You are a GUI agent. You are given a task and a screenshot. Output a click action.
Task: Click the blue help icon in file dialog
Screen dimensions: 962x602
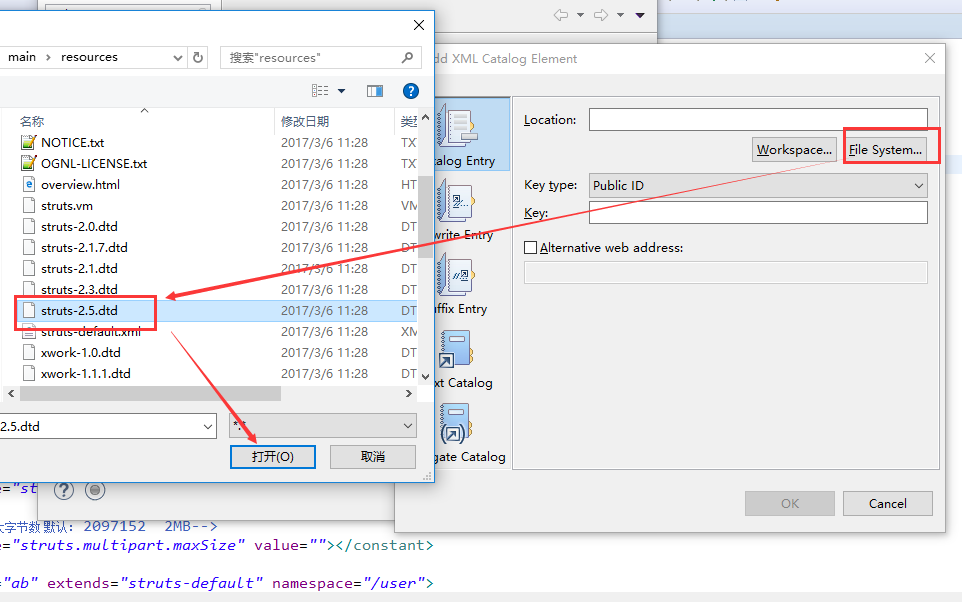pos(410,91)
